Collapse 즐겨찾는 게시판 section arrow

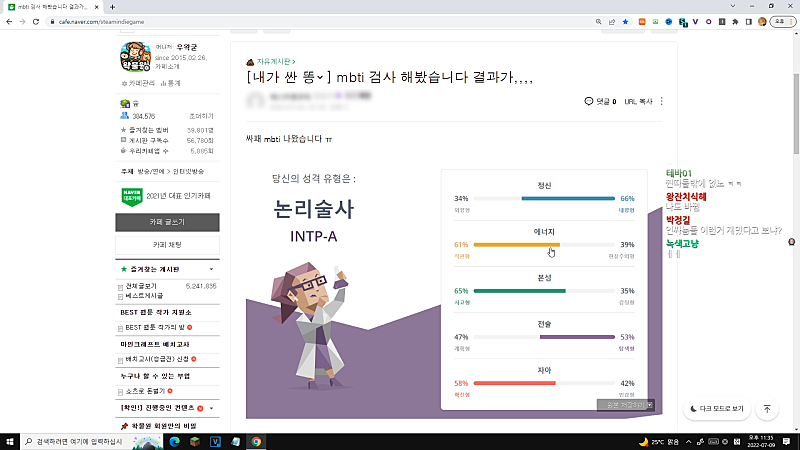tap(211, 269)
